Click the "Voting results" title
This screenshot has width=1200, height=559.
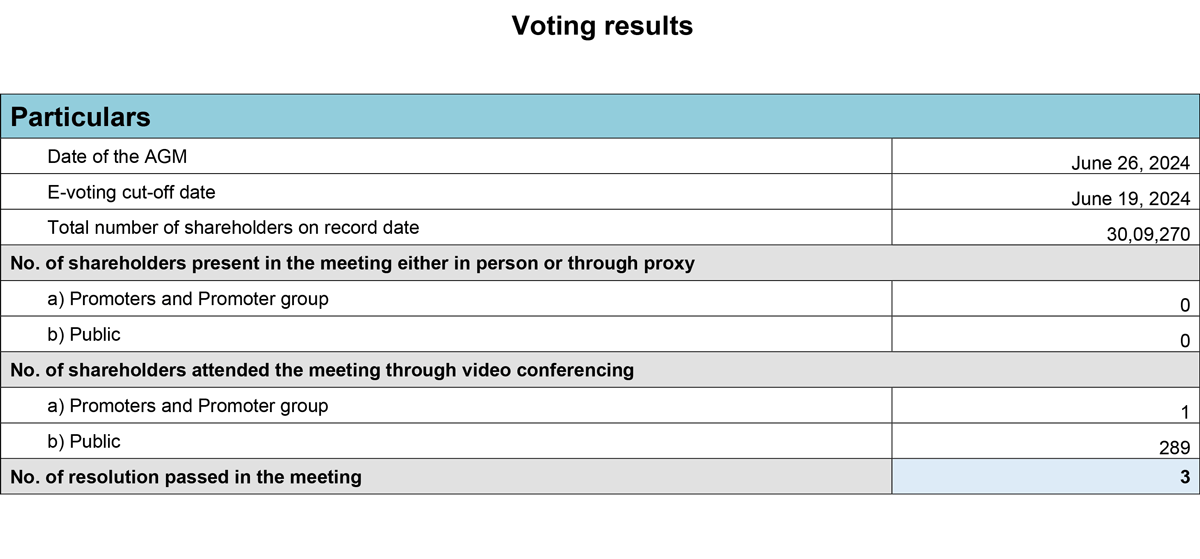602,26
